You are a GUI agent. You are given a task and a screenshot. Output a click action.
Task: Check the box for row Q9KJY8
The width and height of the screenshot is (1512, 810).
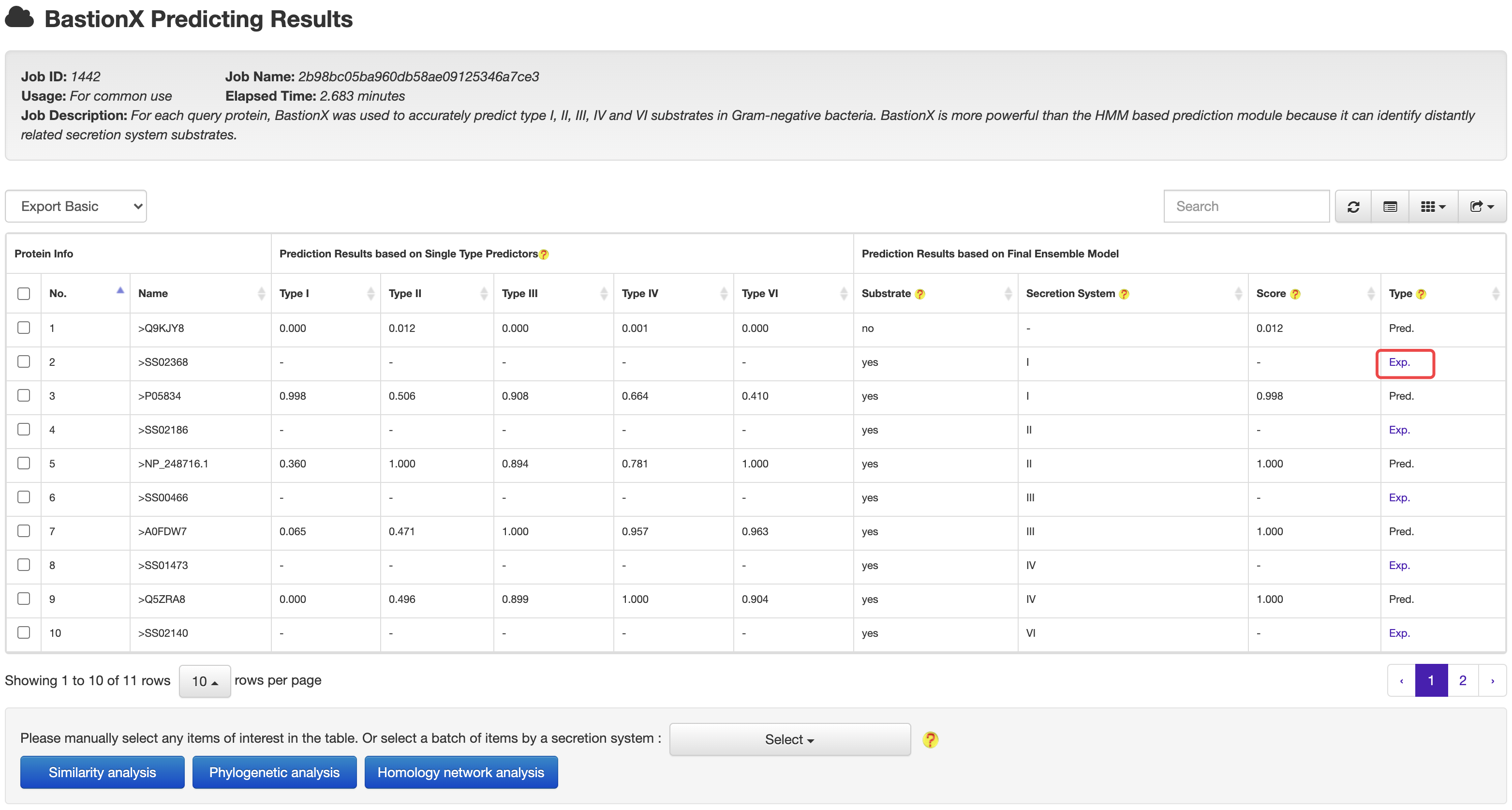(x=24, y=328)
